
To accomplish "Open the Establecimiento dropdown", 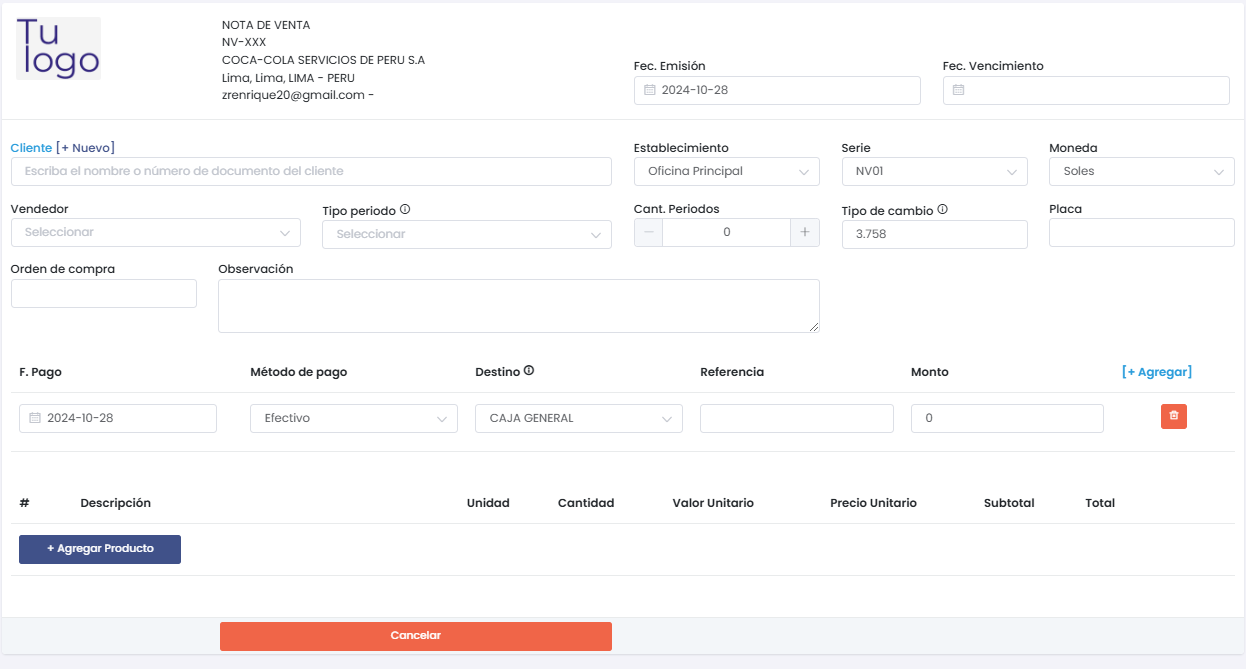I will 726,171.
